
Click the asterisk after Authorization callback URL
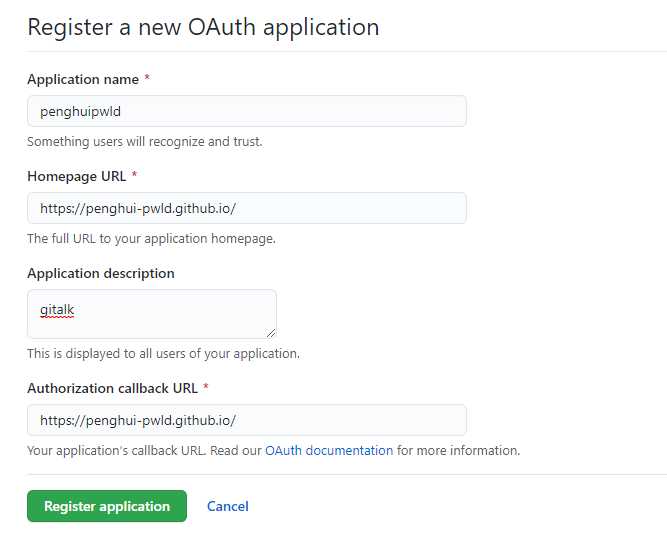pyautogui.click(x=206, y=387)
